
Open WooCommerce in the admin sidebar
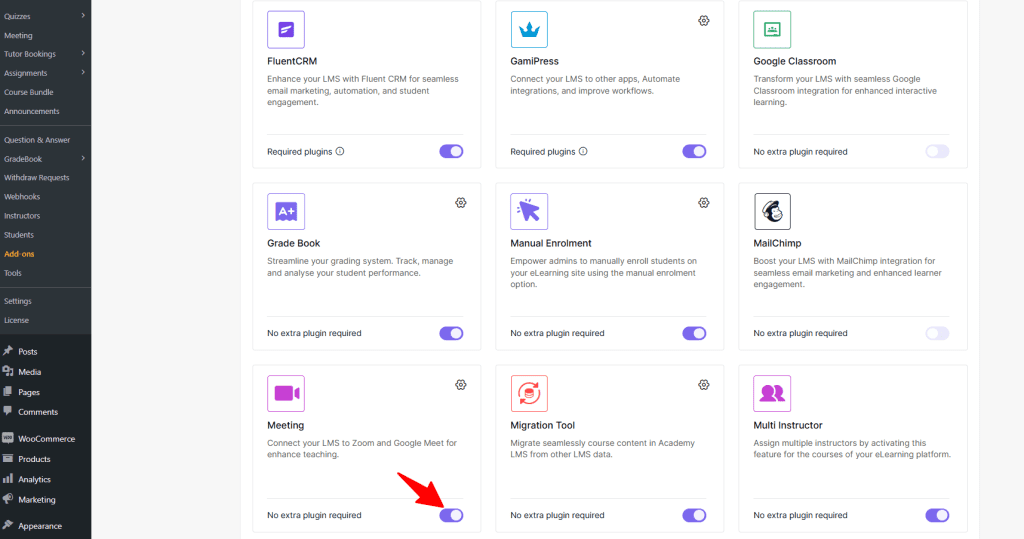click(46, 439)
